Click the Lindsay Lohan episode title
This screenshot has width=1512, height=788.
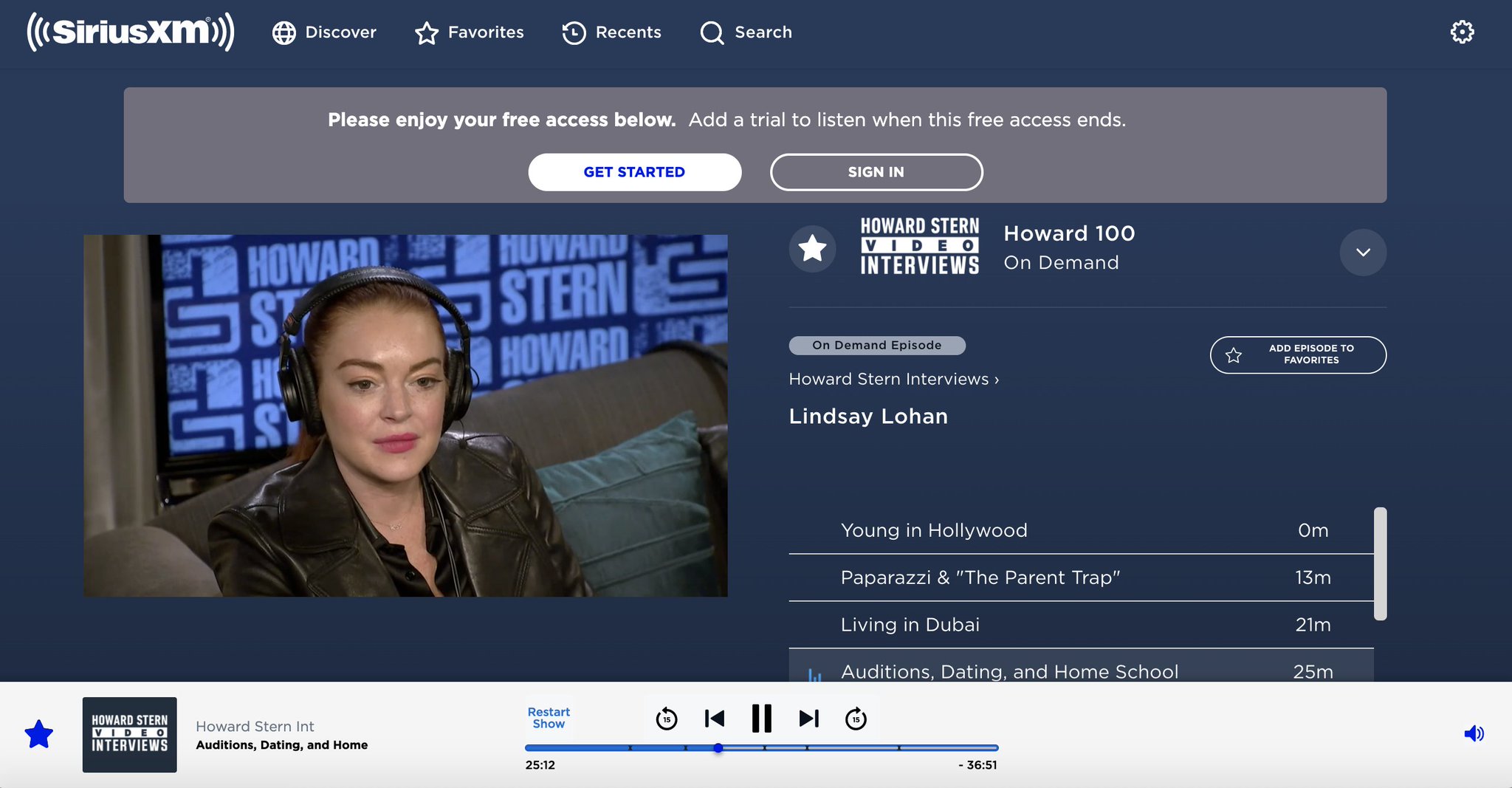click(x=868, y=417)
